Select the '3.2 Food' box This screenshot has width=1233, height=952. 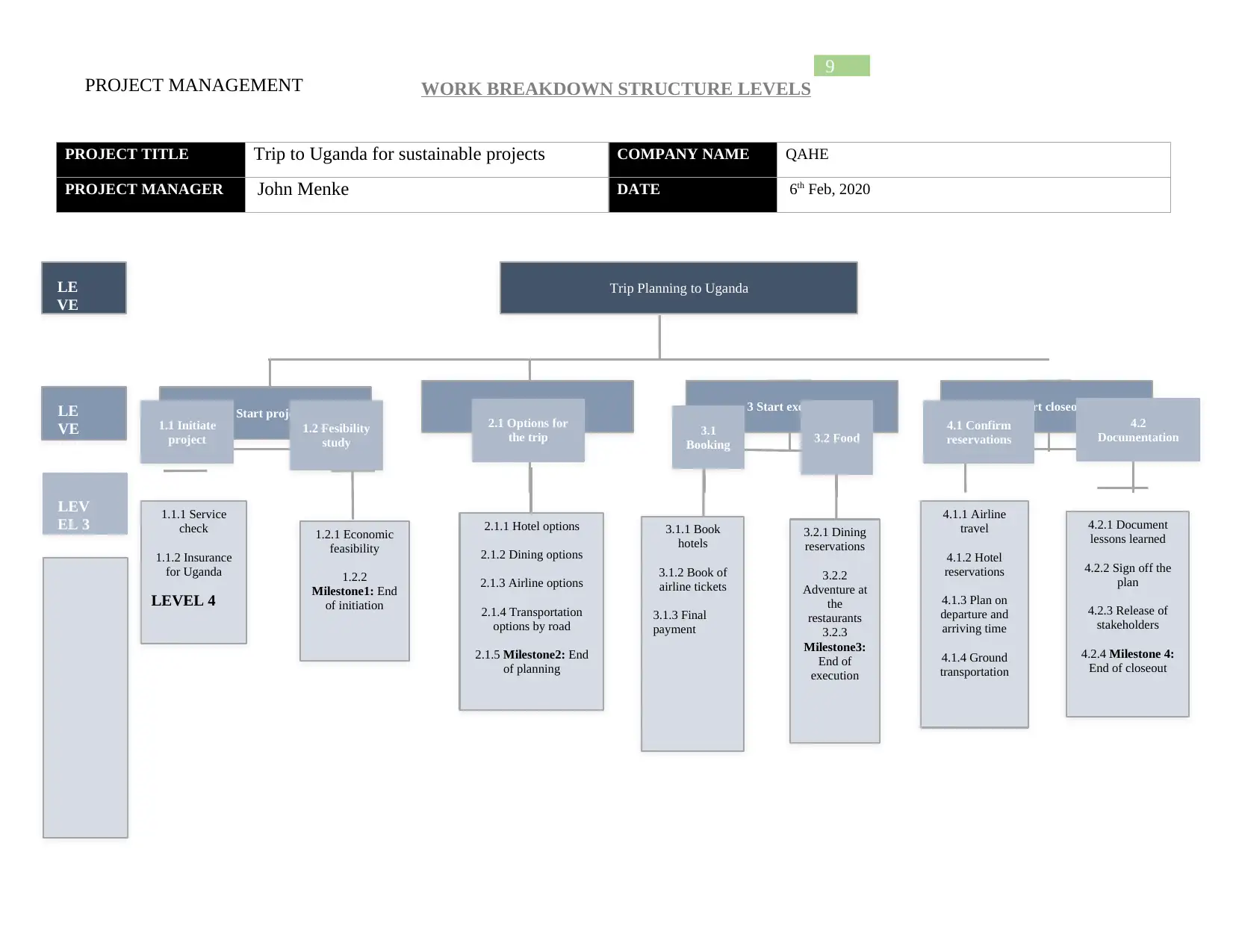click(836, 438)
